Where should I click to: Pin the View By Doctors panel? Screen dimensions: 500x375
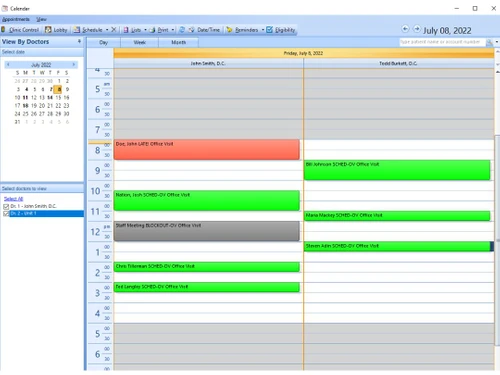coord(79,41)
